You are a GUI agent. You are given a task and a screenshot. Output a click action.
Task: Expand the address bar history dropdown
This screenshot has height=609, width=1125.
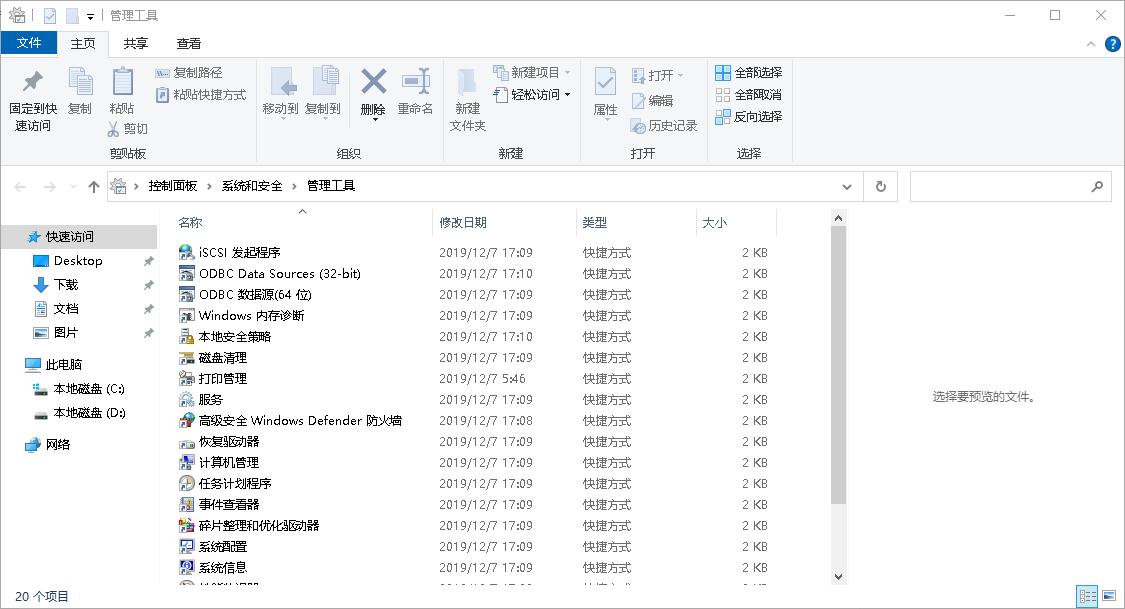[x=846, y=186]
